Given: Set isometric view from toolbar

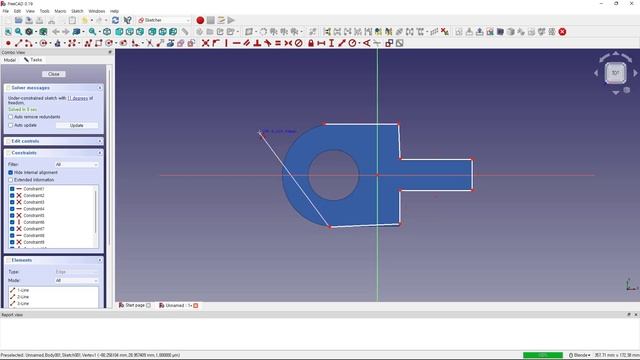Looking at the screenshot, I should click(107, 32).
